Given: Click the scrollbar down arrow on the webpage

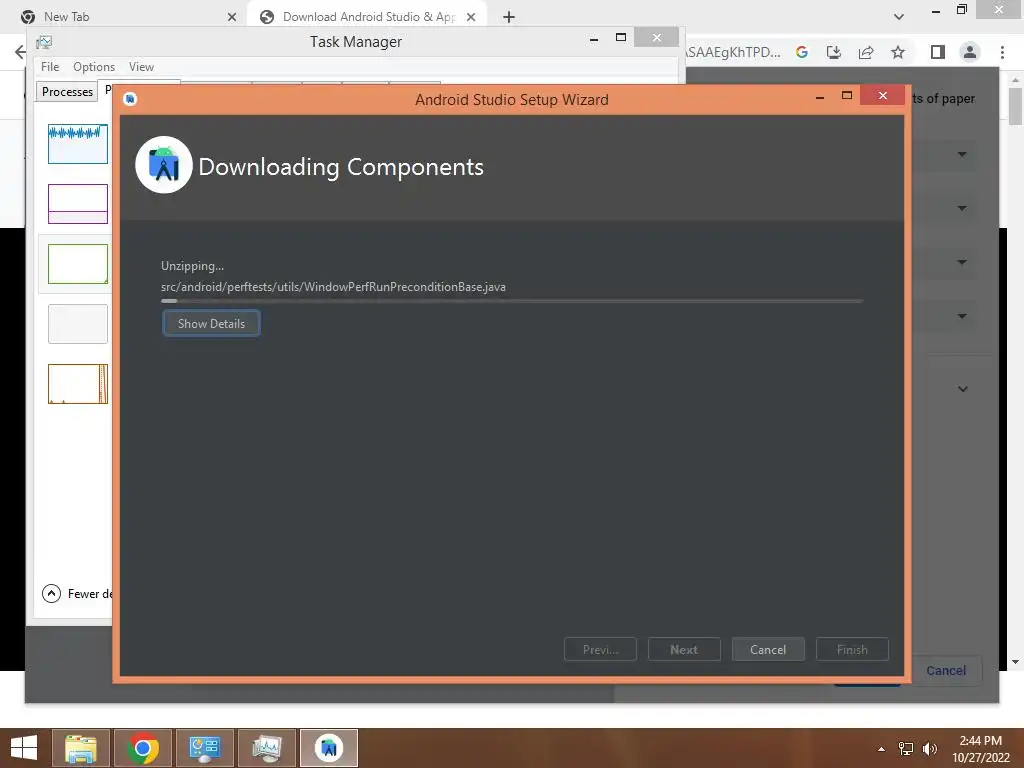Looking at the screenshot, I should click(1015, 662).
